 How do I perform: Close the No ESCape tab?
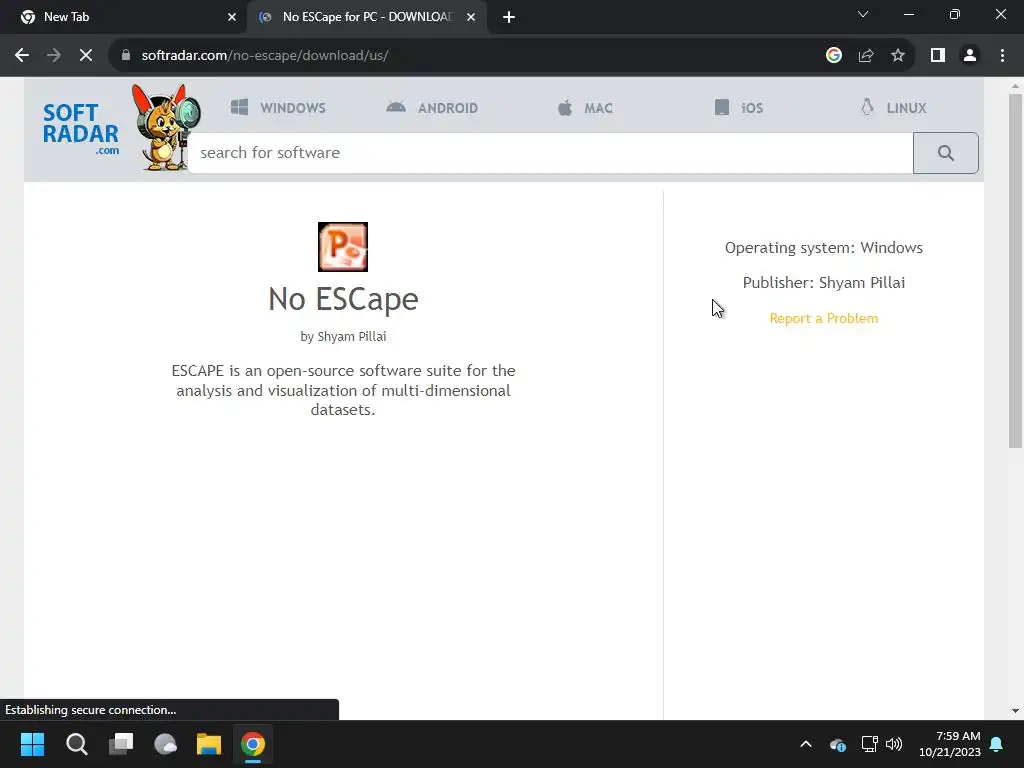click(x=471, y=17)
